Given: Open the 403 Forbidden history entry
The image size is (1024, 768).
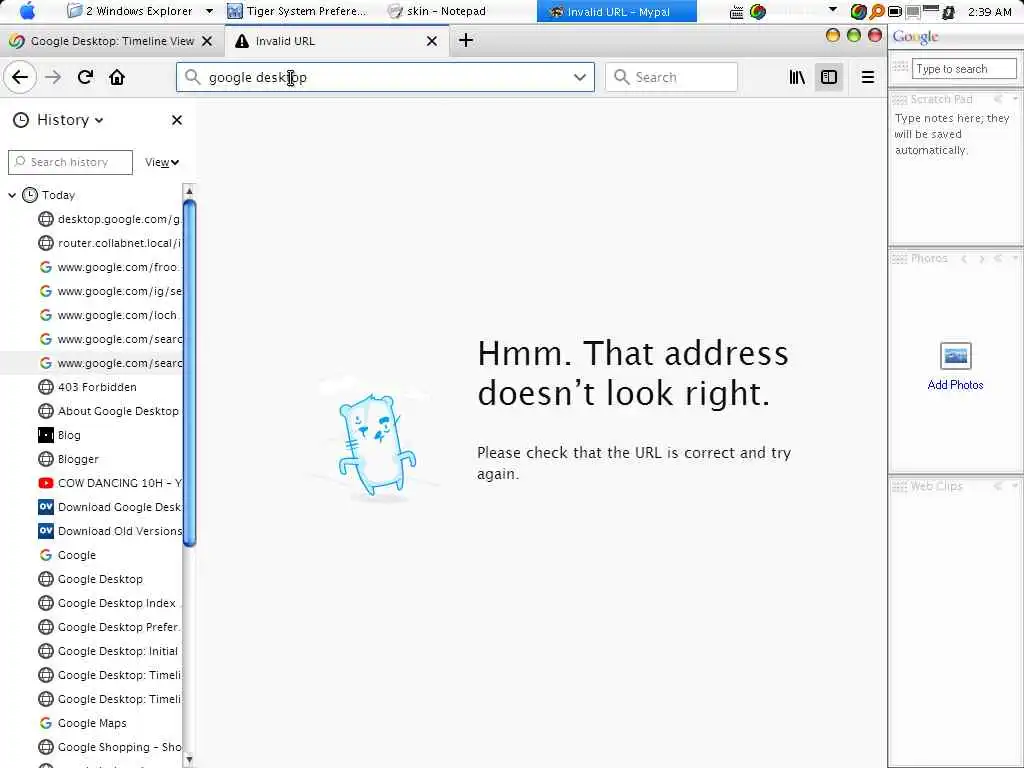Looking at the screenshot, I should pyautogui.click(x=88, y=387).
